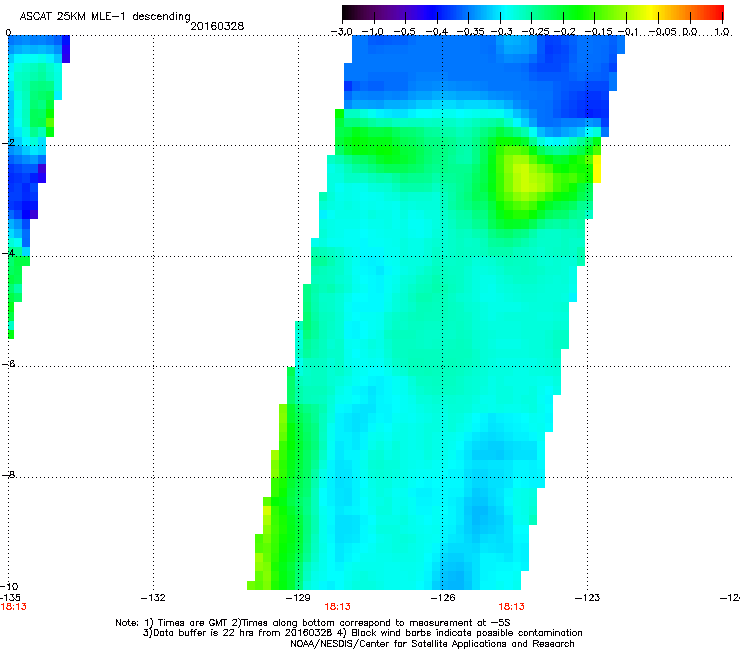Click the red "18:13" time right of -126
The image size is (740, 650).
pos(512,607)
